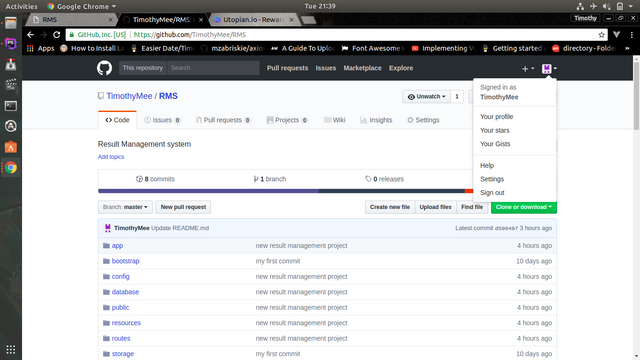Open system status menu arrow
Image resolution: width=640 pixels, height=360 pixels.
point(631,6)
